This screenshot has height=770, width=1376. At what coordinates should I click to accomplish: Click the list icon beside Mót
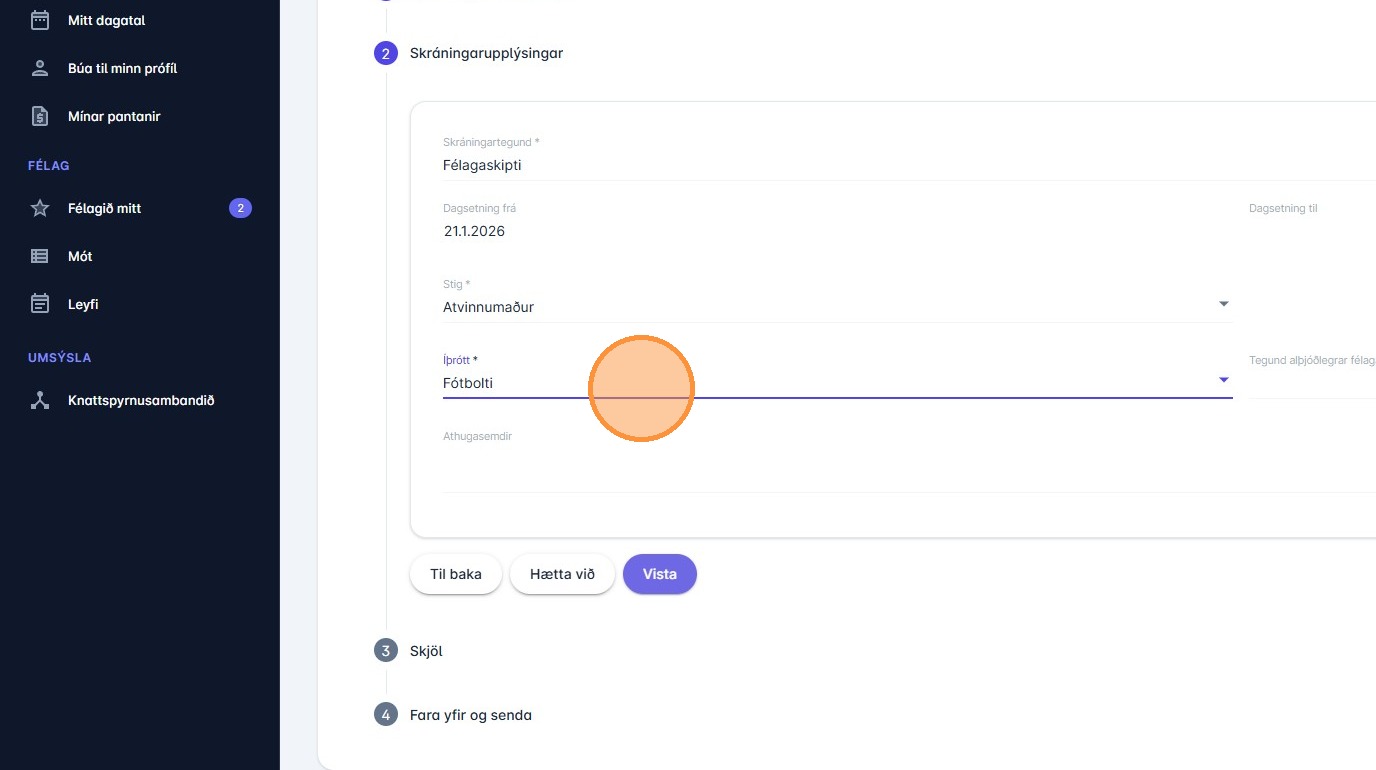[x=40, y=256]
